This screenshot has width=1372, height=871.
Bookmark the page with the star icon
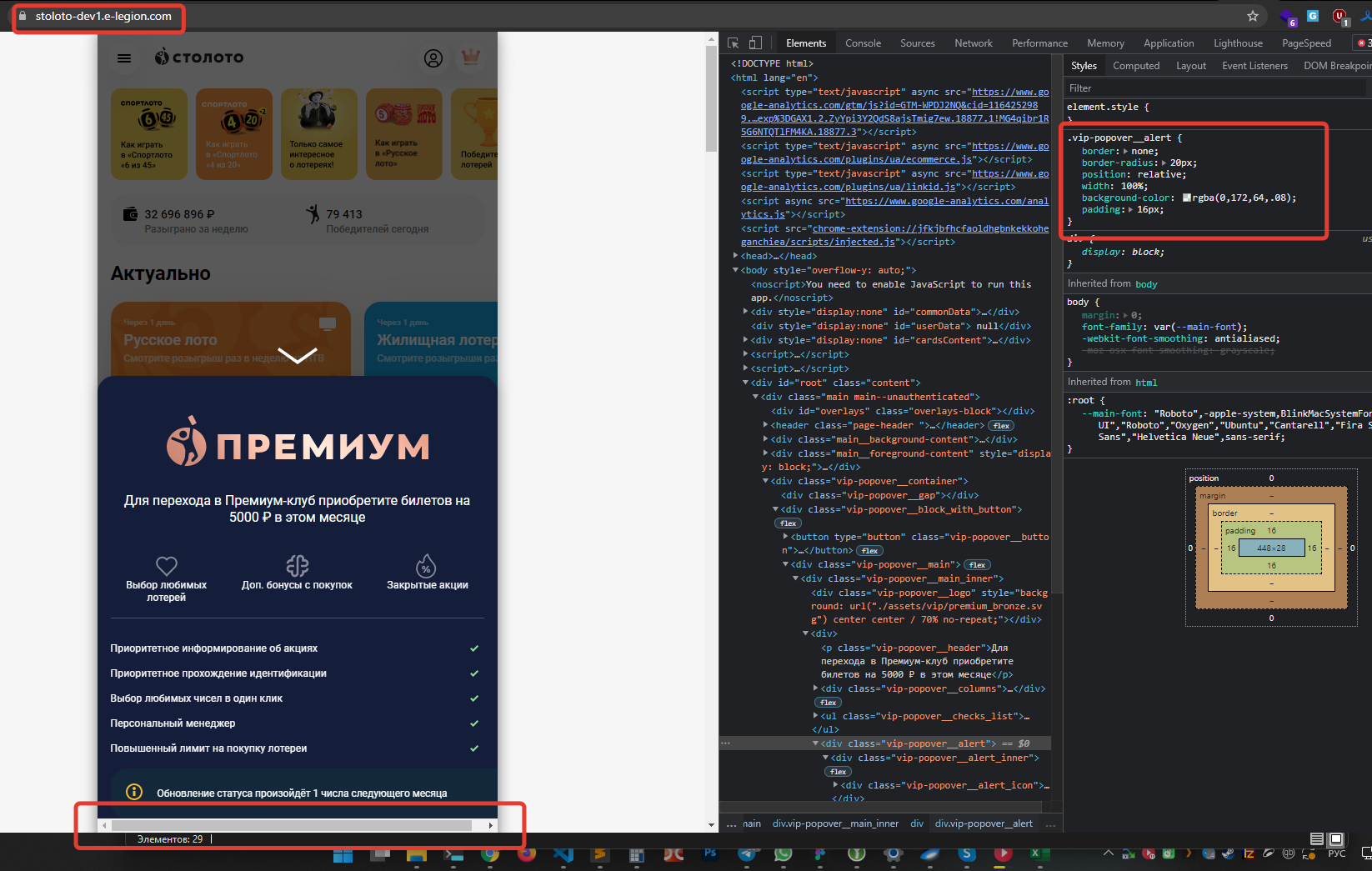coord(1252,16)
